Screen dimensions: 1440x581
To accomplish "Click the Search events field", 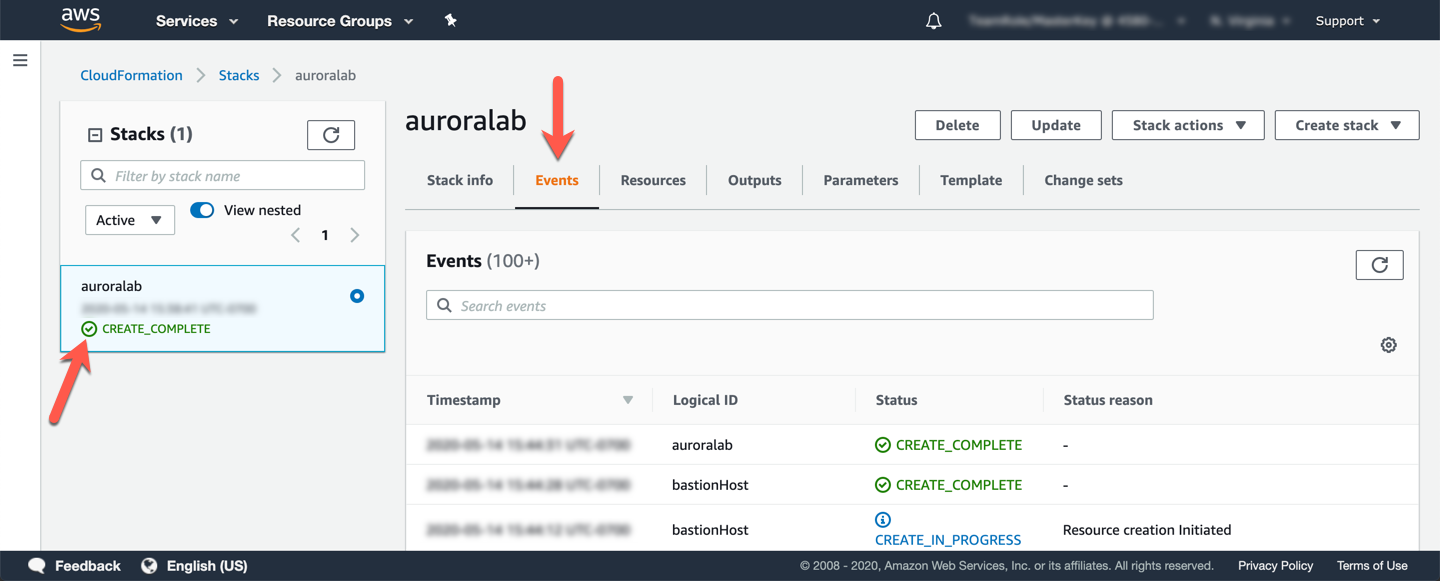I will tap(790, 305).
